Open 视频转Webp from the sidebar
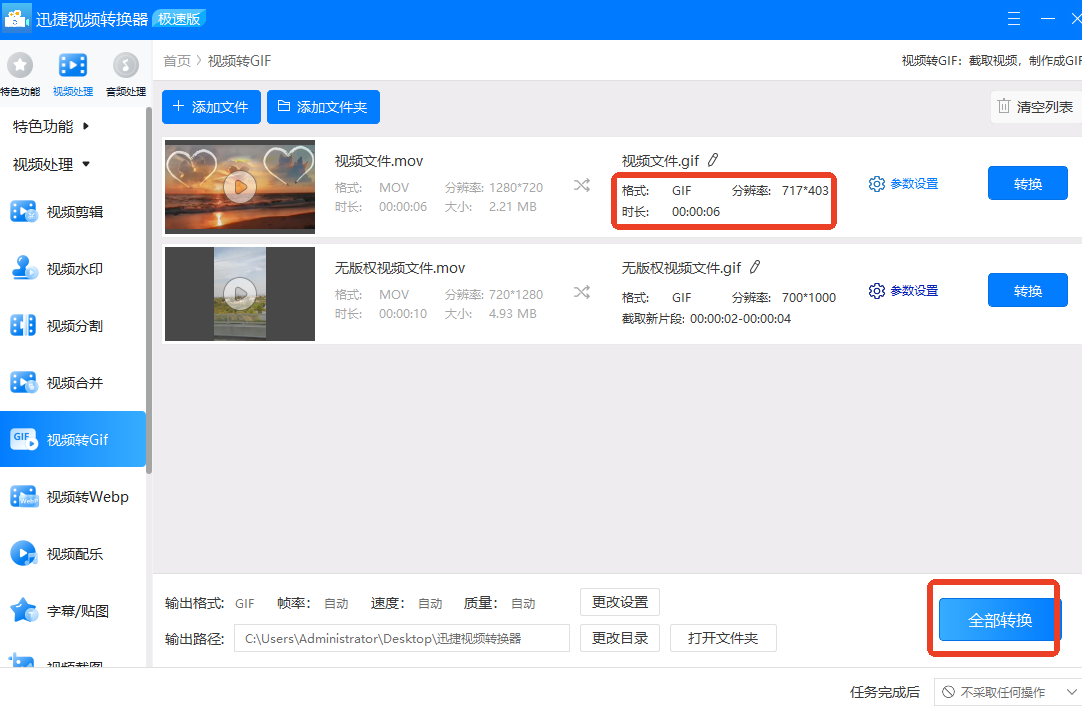This screenshot has width=1082, height=710. pos(73,497)
